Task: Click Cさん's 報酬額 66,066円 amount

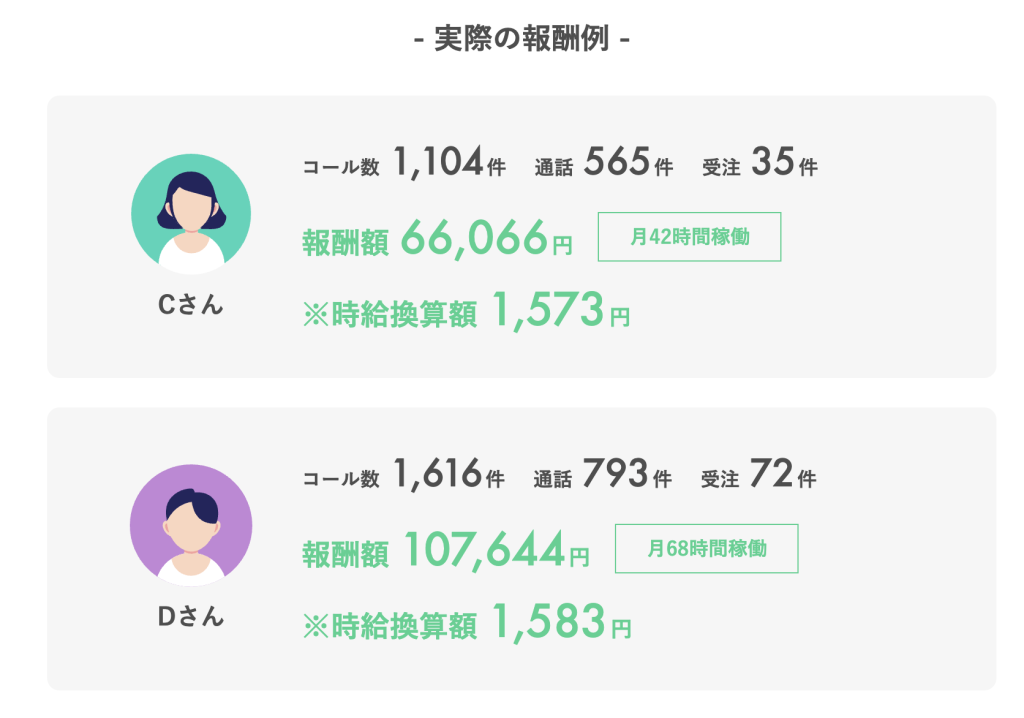Action: pyautogui.click(x=487, y=239)
